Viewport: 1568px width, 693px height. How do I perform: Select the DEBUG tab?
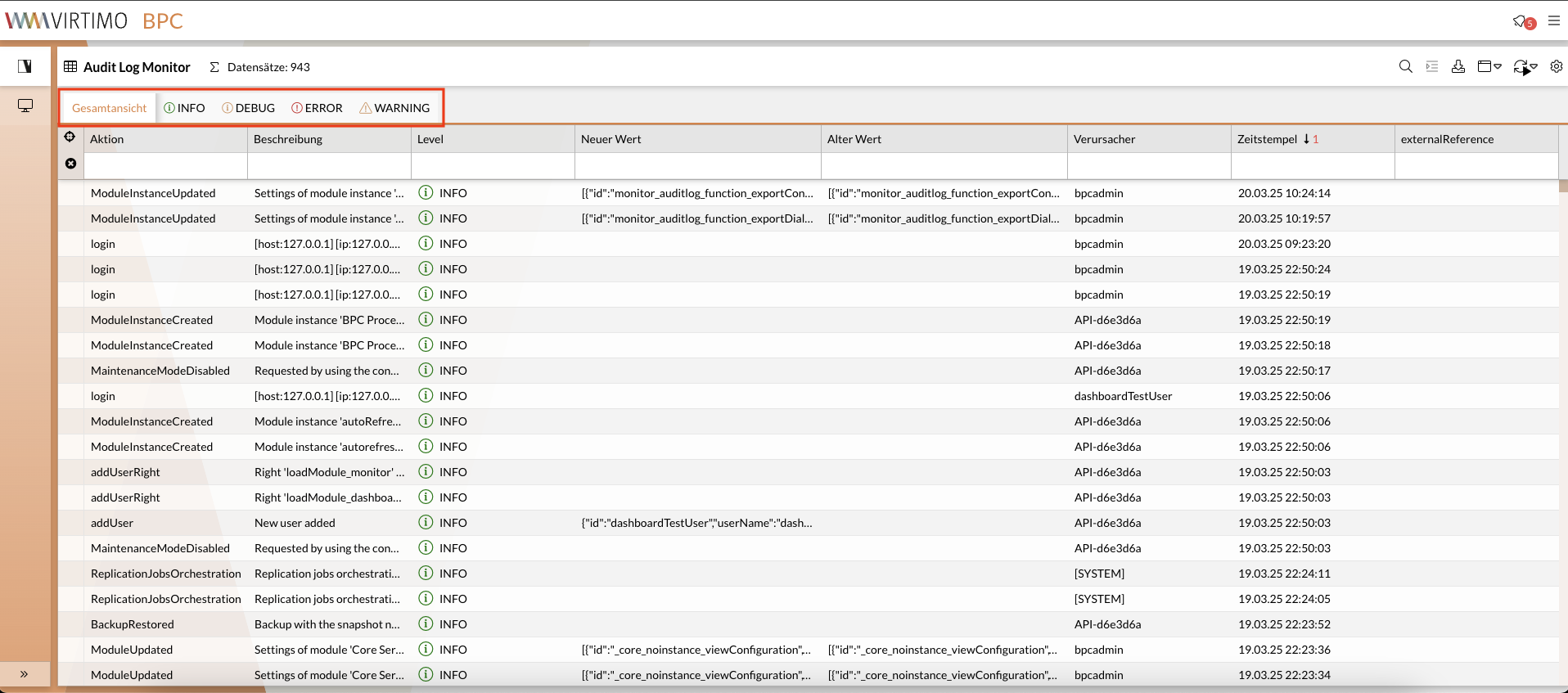248,108
